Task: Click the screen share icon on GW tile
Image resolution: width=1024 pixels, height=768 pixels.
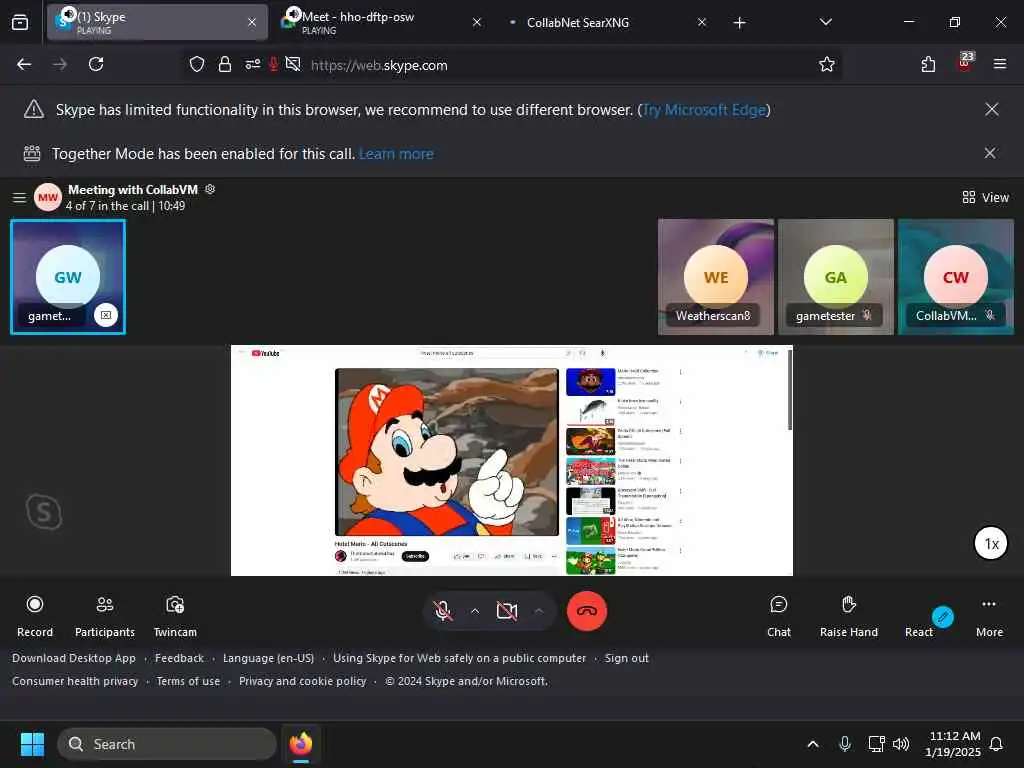Action: pos(106,315)
